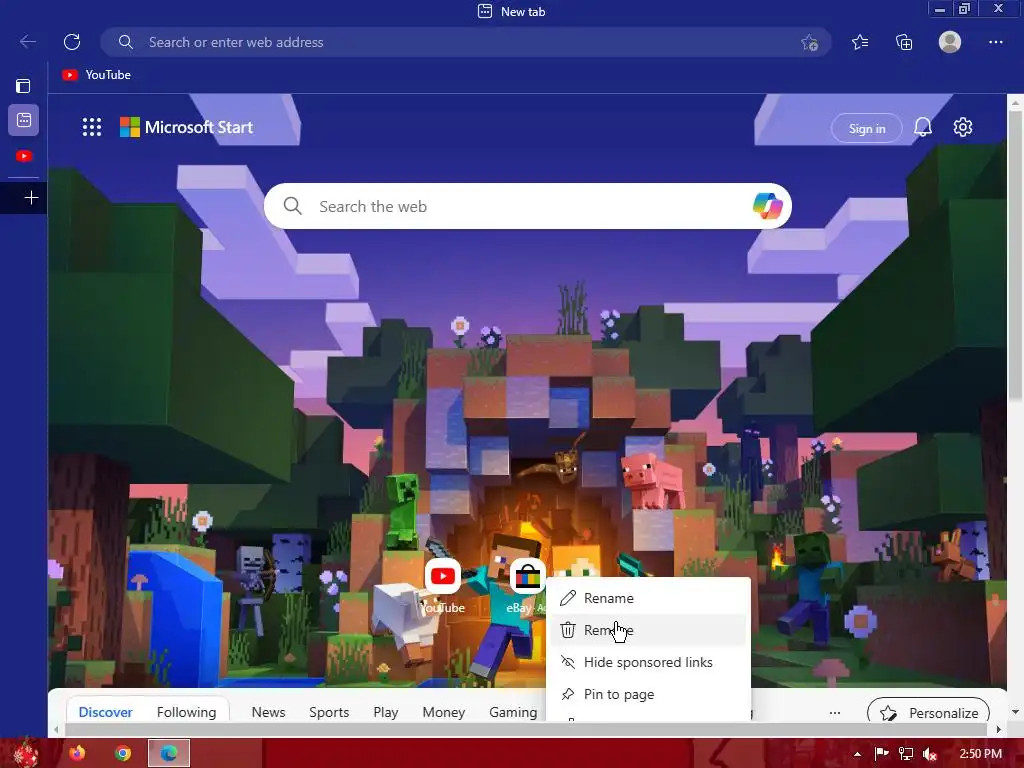Add a new tab with plus button
Screen dimensions: 1024x768
pos(31,198)
